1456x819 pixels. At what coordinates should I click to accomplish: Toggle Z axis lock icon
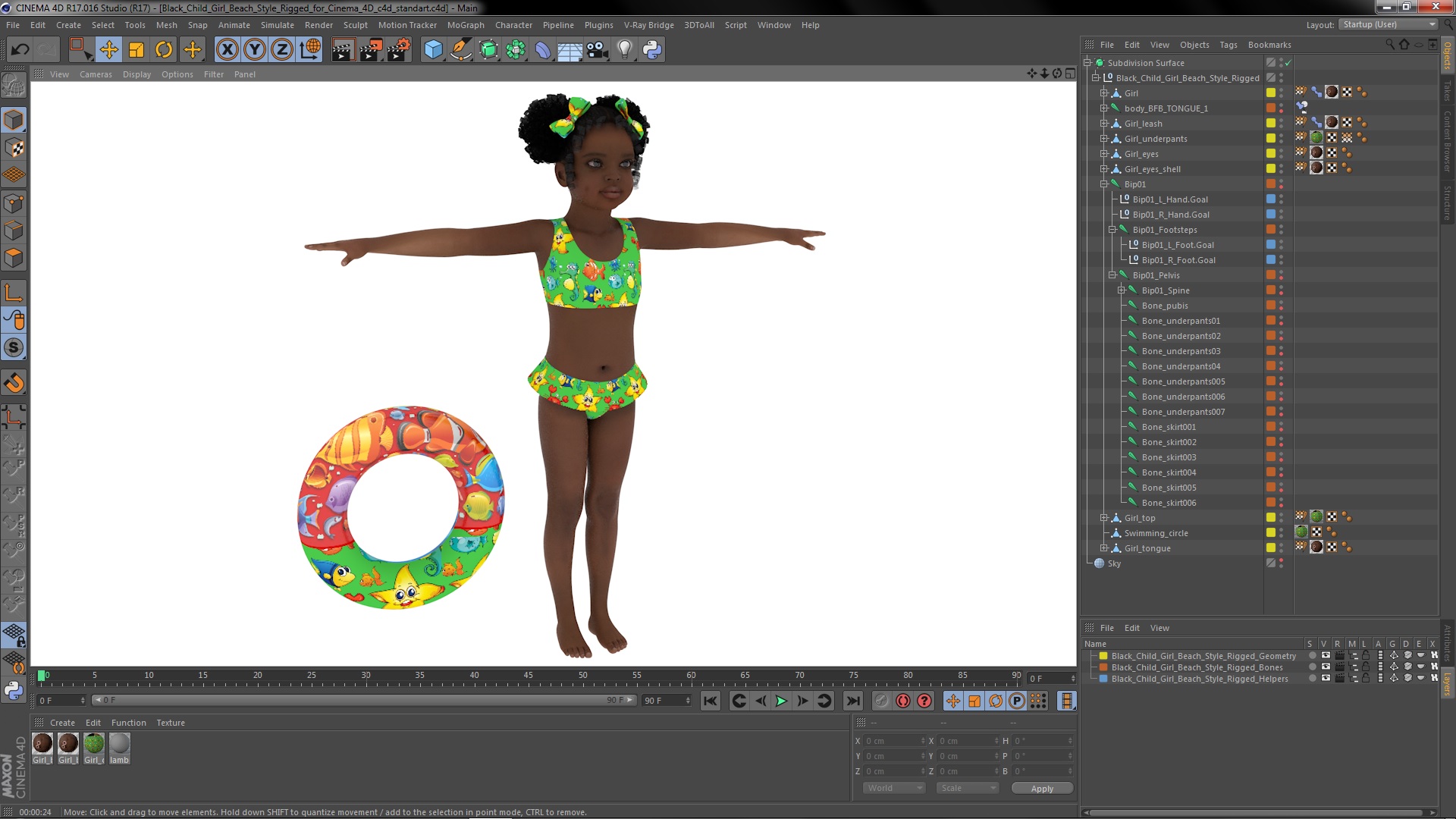pyautogui.click(x=282, y=50)
